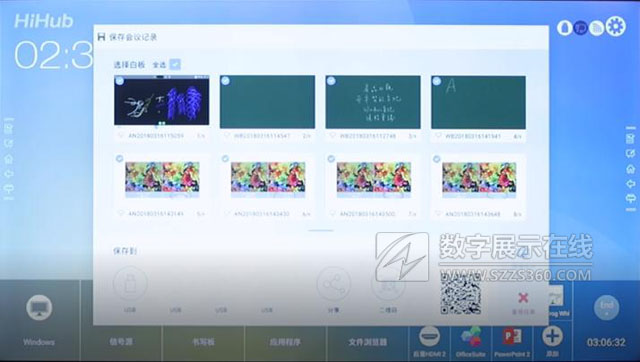The width and height of the screenshot is (640, 362).
Task: Deselect the fifth colorful image thumbnail checkmark
Action: (119, 158)
